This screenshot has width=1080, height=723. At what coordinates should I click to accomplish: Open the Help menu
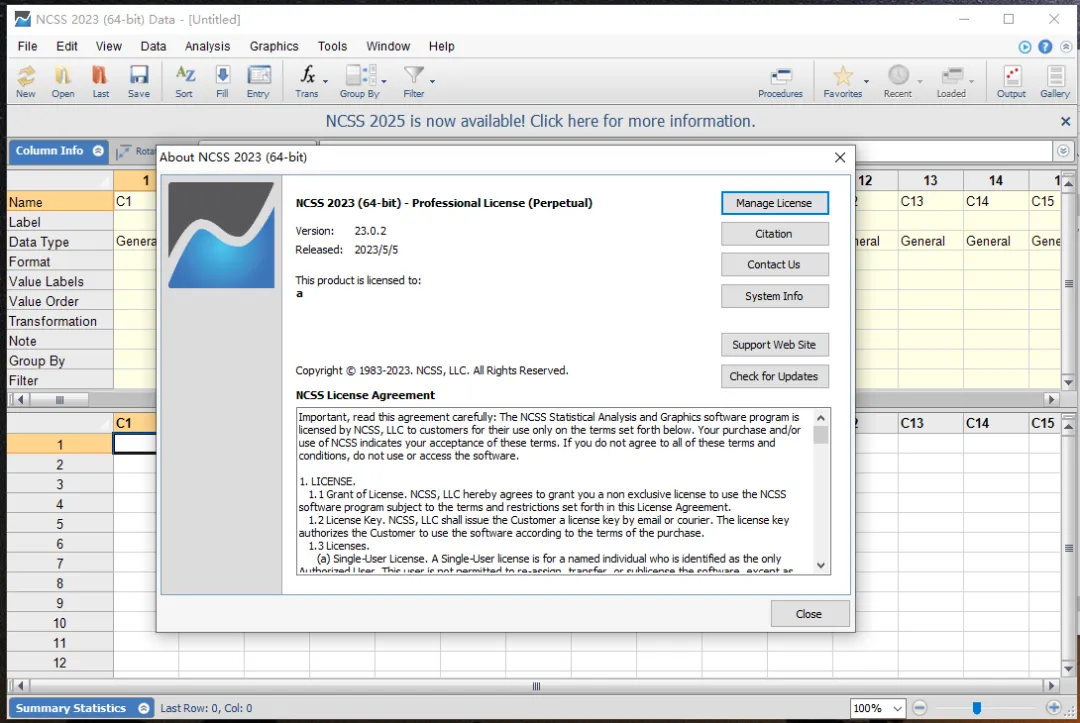(442, 46)
